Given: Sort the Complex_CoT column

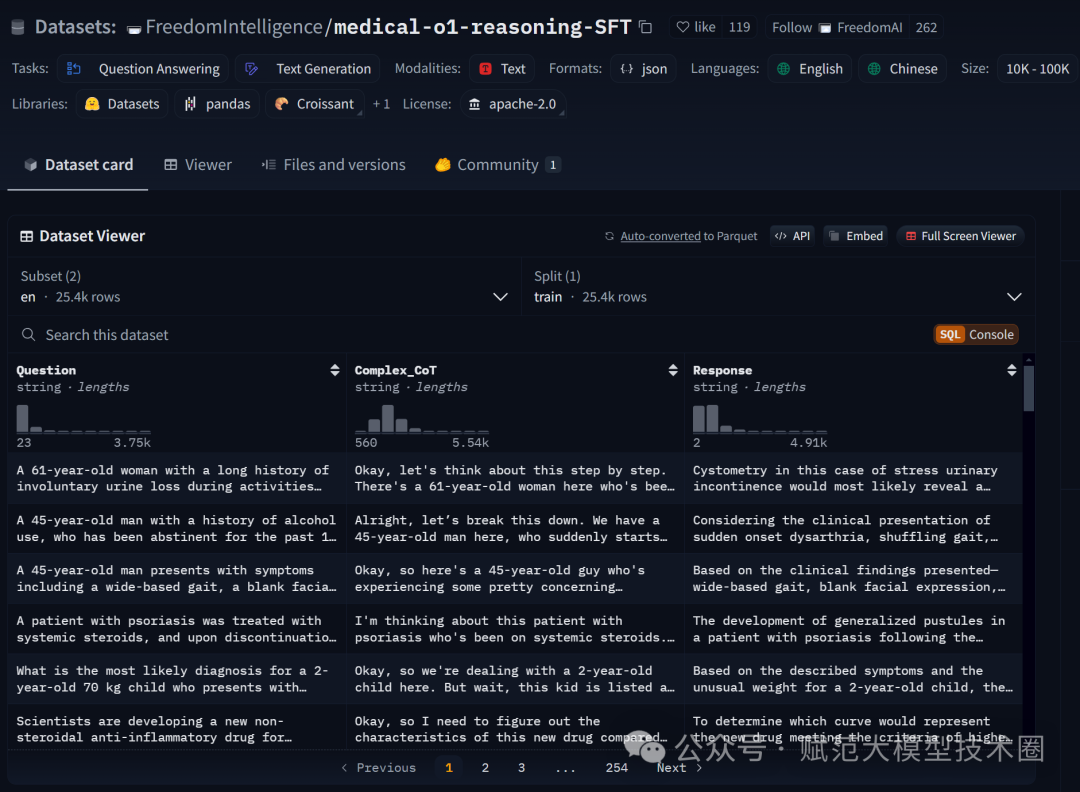Looking at the screenshot, I should coord(673,370).
